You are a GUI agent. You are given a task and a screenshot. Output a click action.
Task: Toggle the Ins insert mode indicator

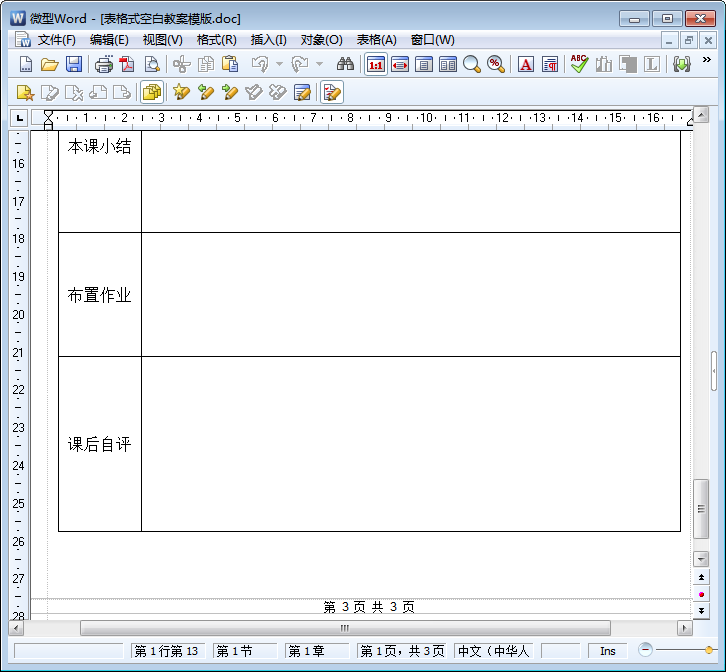[x=607, y=651]
